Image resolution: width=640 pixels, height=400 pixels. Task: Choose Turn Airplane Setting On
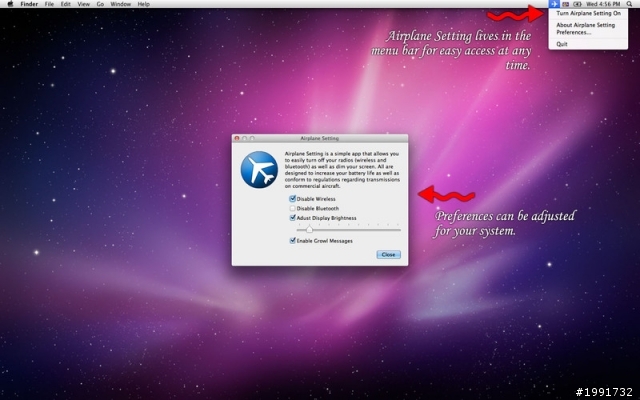tap(588, 13)
